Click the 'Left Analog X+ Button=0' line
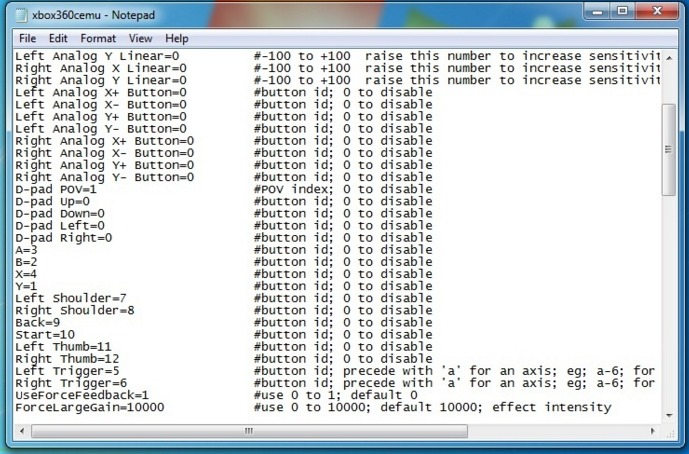Screen dimensions: 689x454 101,93
